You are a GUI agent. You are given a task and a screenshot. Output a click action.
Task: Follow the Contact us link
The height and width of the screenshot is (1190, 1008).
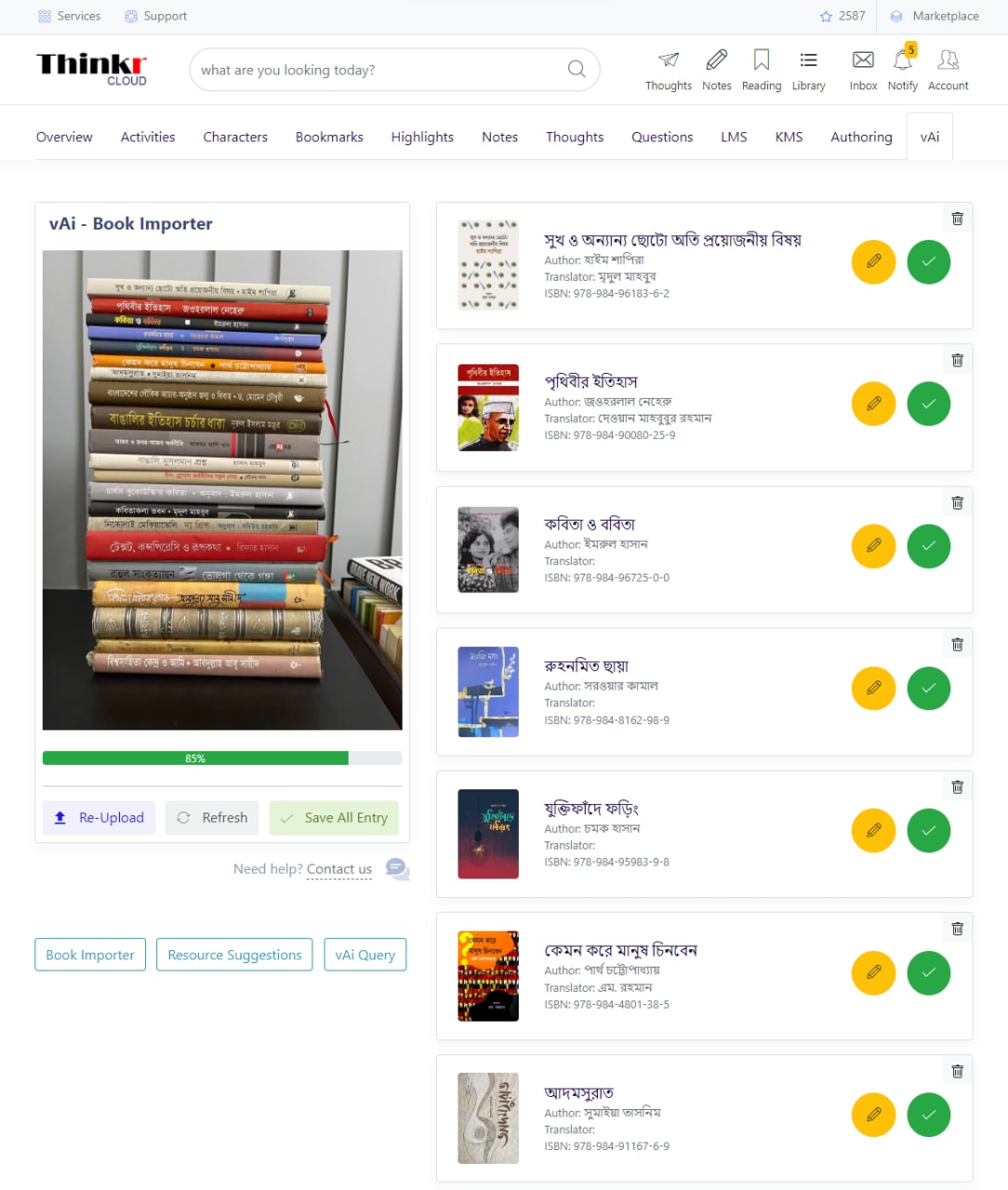(x=339, y=869)
